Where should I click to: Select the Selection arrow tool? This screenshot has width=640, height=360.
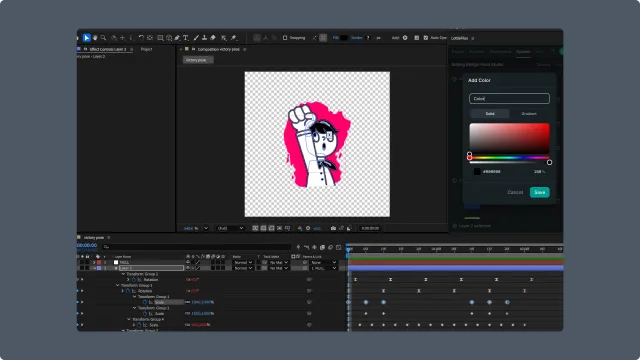click(x=87, y=38)
